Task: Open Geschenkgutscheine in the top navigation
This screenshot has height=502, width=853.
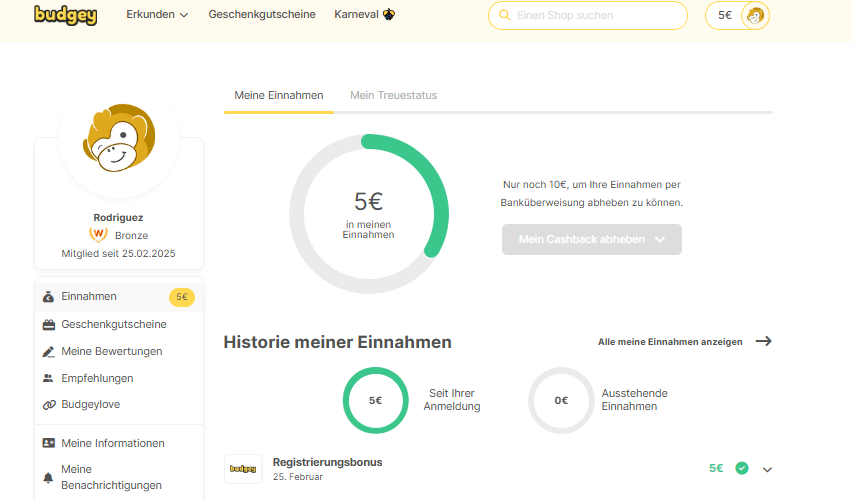Action: click(262, 15)
